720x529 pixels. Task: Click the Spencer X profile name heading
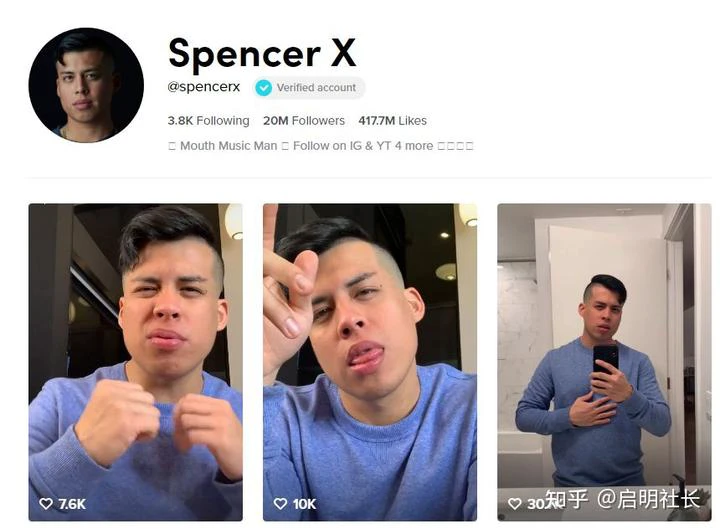pos(262,54)
